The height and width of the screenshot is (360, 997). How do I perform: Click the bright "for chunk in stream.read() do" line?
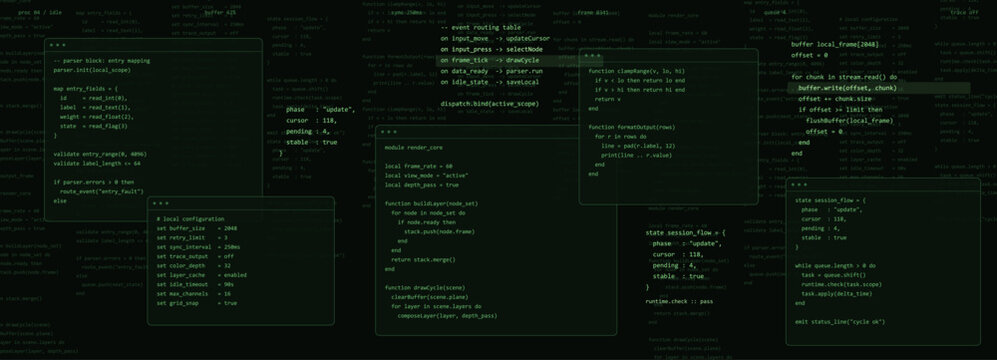pos(844,77)
